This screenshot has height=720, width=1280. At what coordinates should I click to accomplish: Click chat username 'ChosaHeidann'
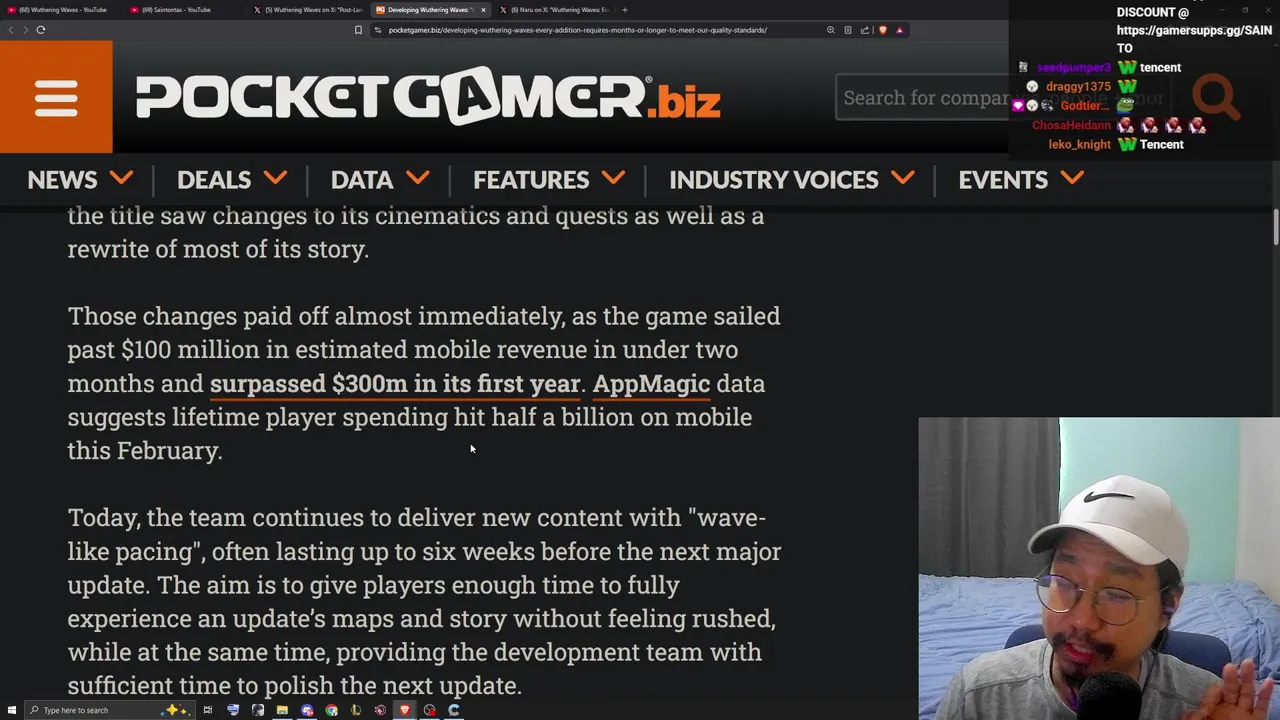[x=1071, y=125]
